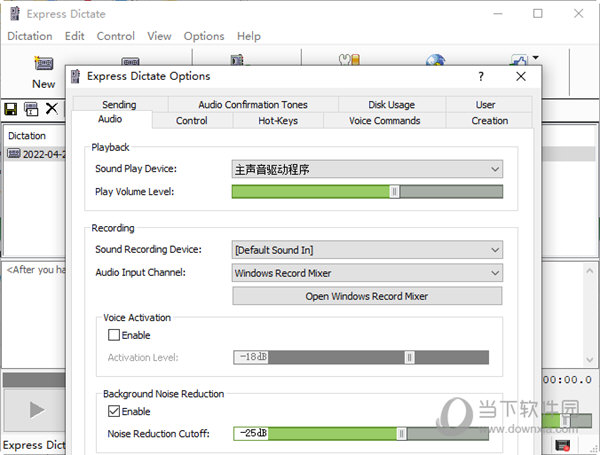
Task: Click recorder icon in status bar corner
Action: (562, 445)
